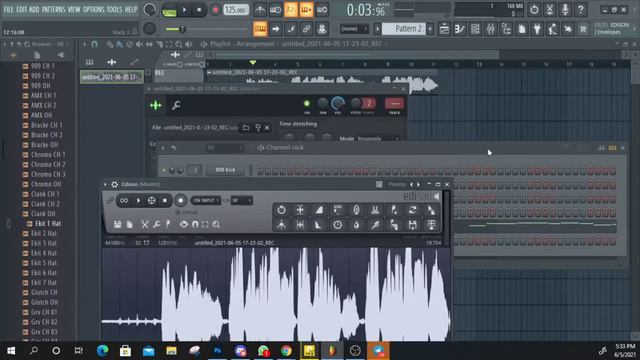
Task: Select untitled_2021-06-05 clip in playlist picker
Action: coord(111,77)
